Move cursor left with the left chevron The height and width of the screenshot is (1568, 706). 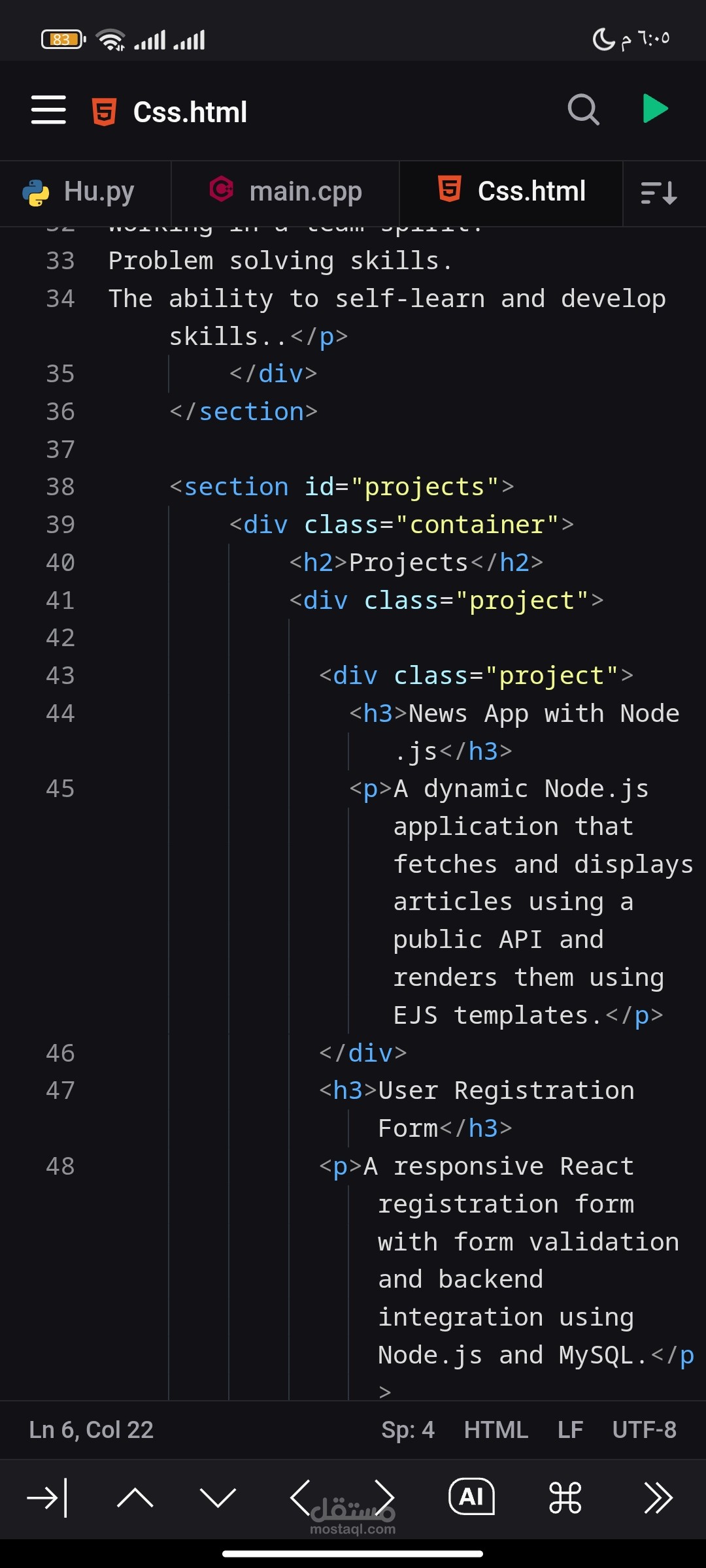pos(300,1497)
